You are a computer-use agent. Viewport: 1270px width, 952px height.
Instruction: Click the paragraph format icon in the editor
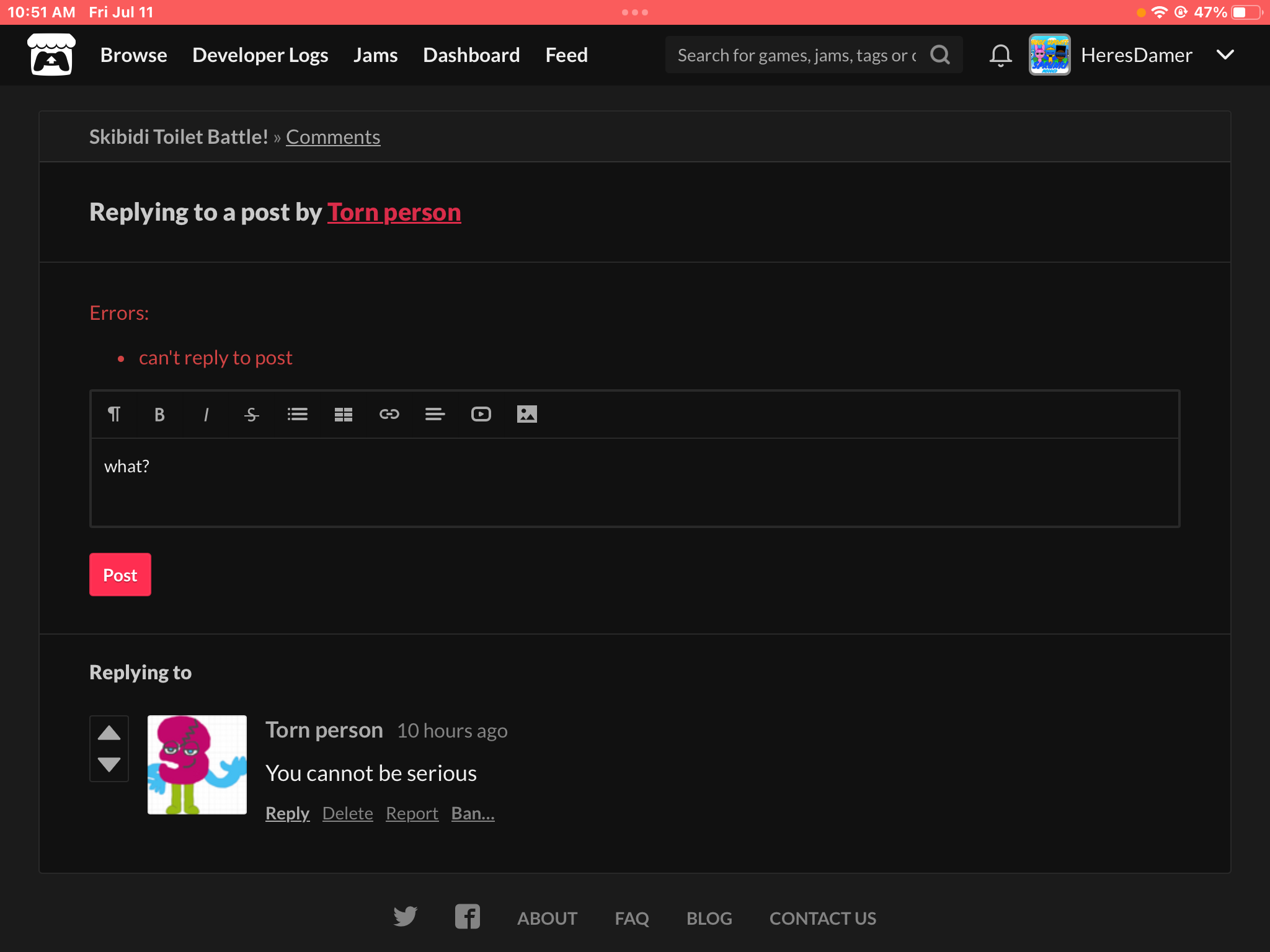[114, 414]
